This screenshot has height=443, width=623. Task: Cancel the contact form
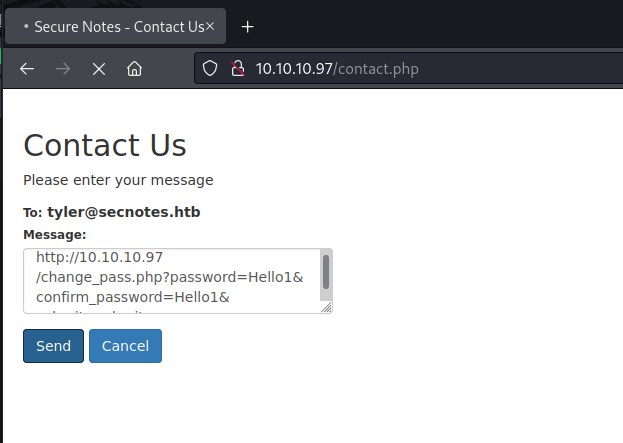pos(125,346)
